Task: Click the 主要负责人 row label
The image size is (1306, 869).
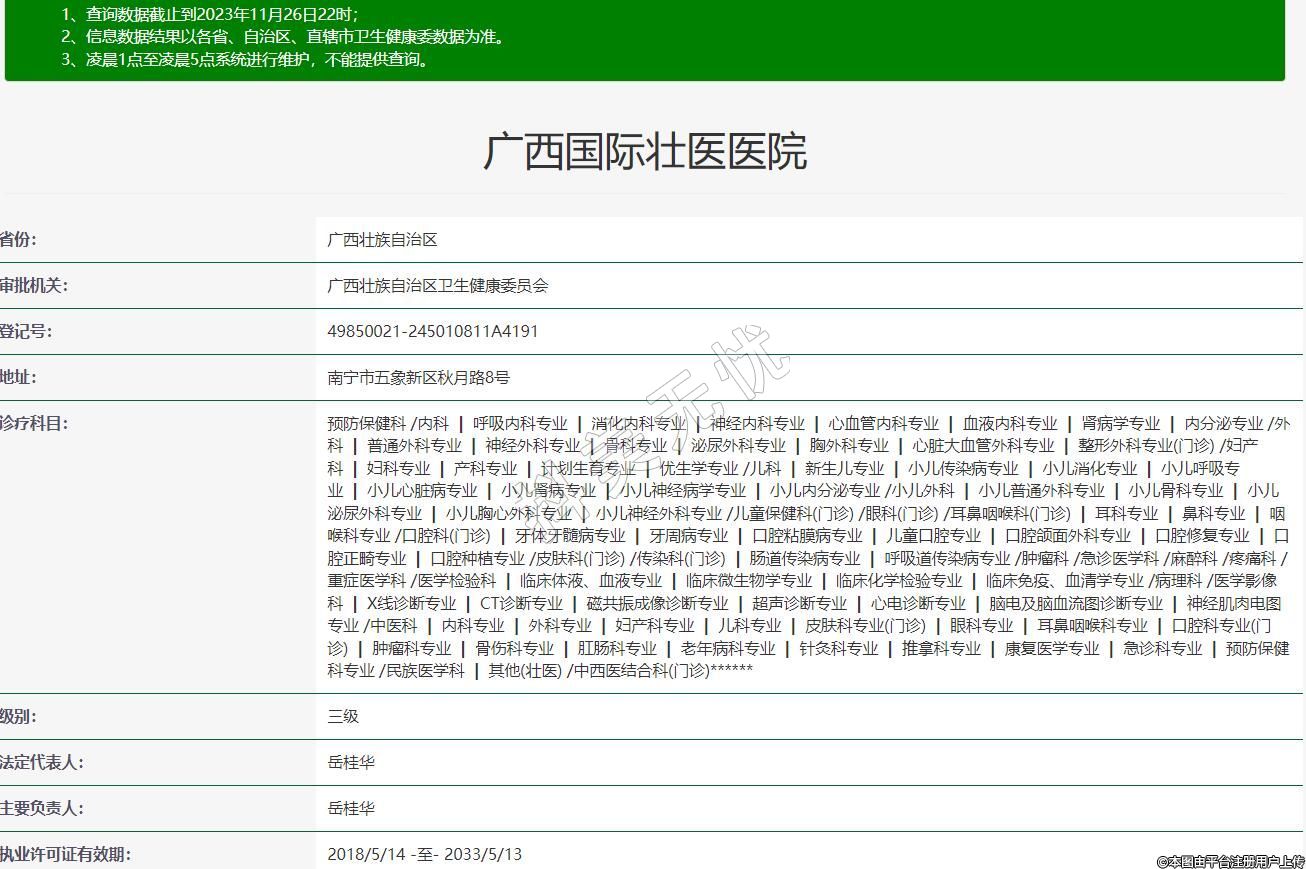Action: point(41,809)
